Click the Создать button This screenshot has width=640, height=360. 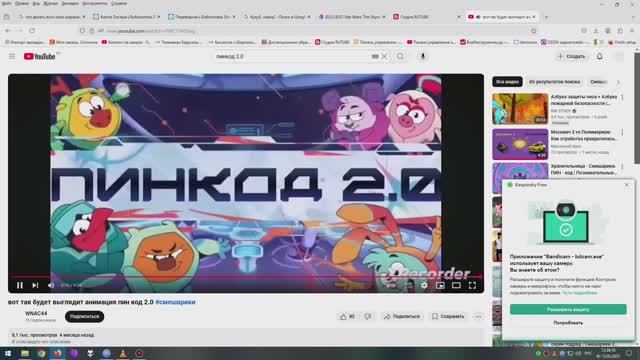(571, 56)
